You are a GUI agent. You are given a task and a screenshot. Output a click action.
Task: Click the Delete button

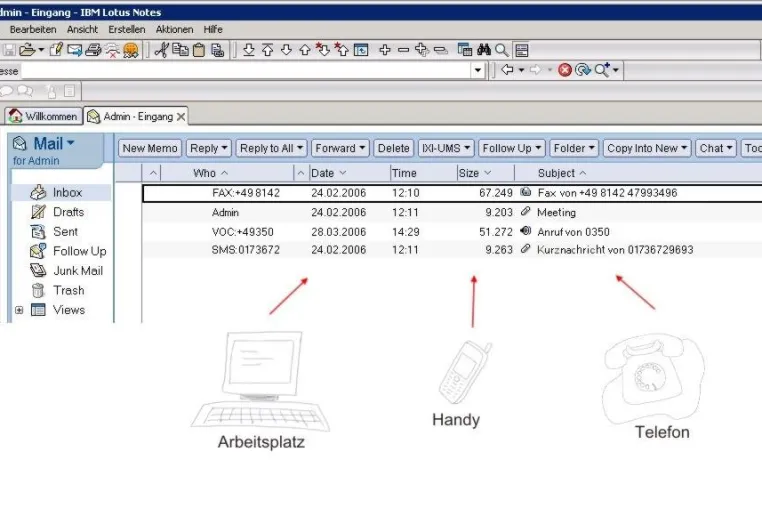394,148
